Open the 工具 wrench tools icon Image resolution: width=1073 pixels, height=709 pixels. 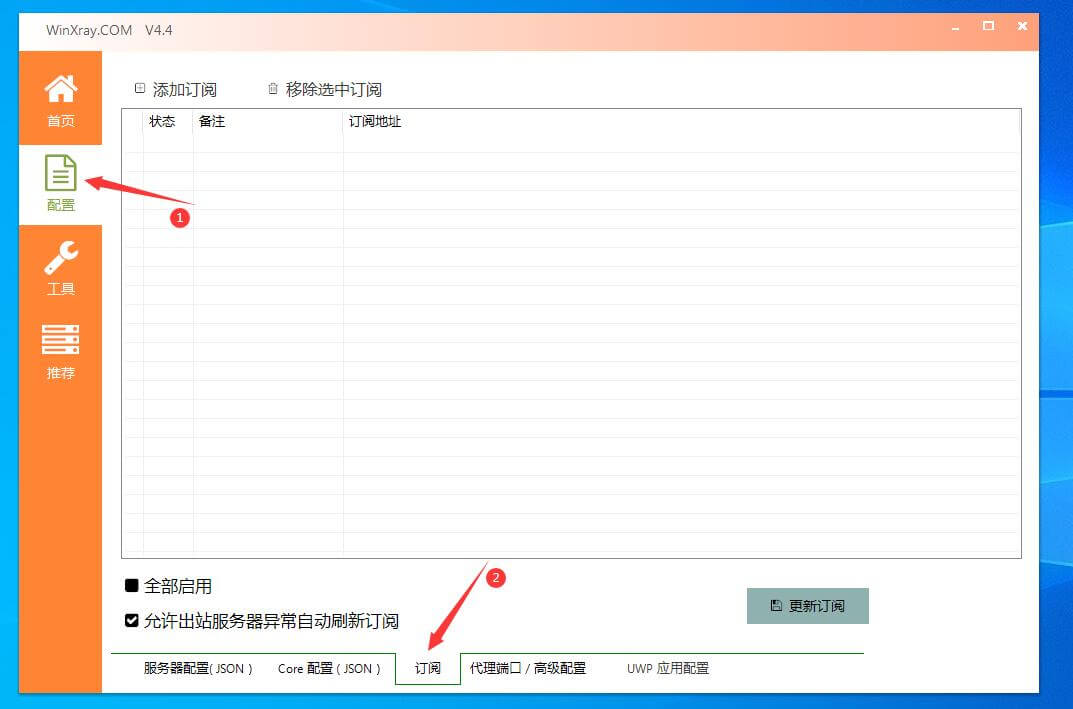(60, 268)
